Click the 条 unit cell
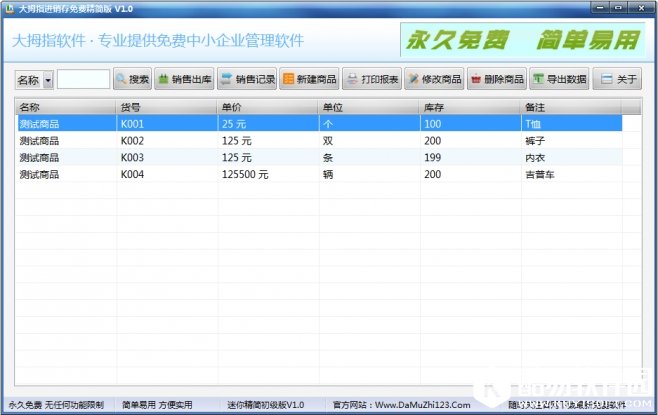The height and width of the screenshot is (415, 658). pyautogui.click(x=328, y=157)
